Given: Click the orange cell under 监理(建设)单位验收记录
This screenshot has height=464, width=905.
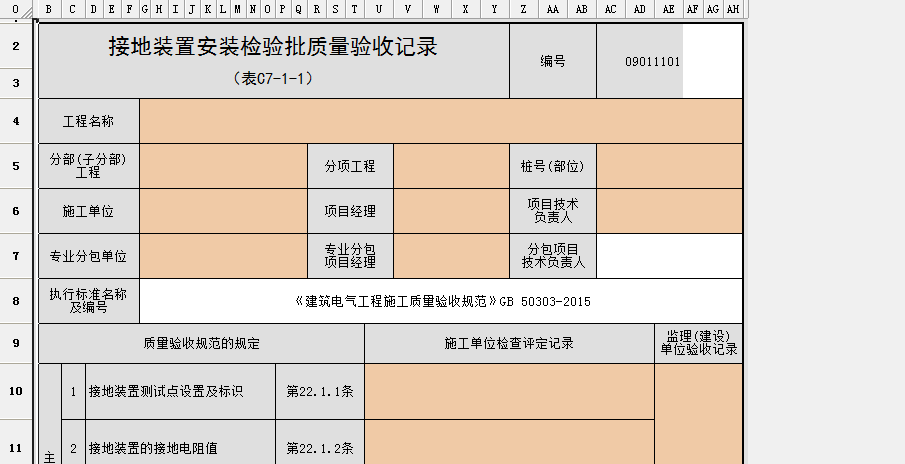Looking at the screenshot, I should 698,414.
